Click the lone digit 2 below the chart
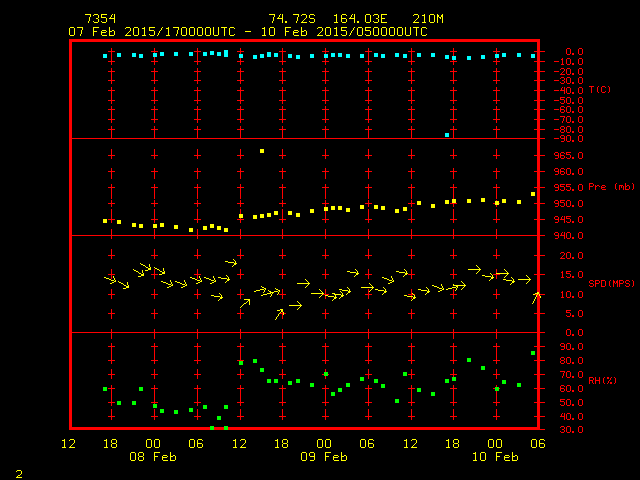Image resolution: width=640 pixels, height=480 pixels. pos(19,474)
